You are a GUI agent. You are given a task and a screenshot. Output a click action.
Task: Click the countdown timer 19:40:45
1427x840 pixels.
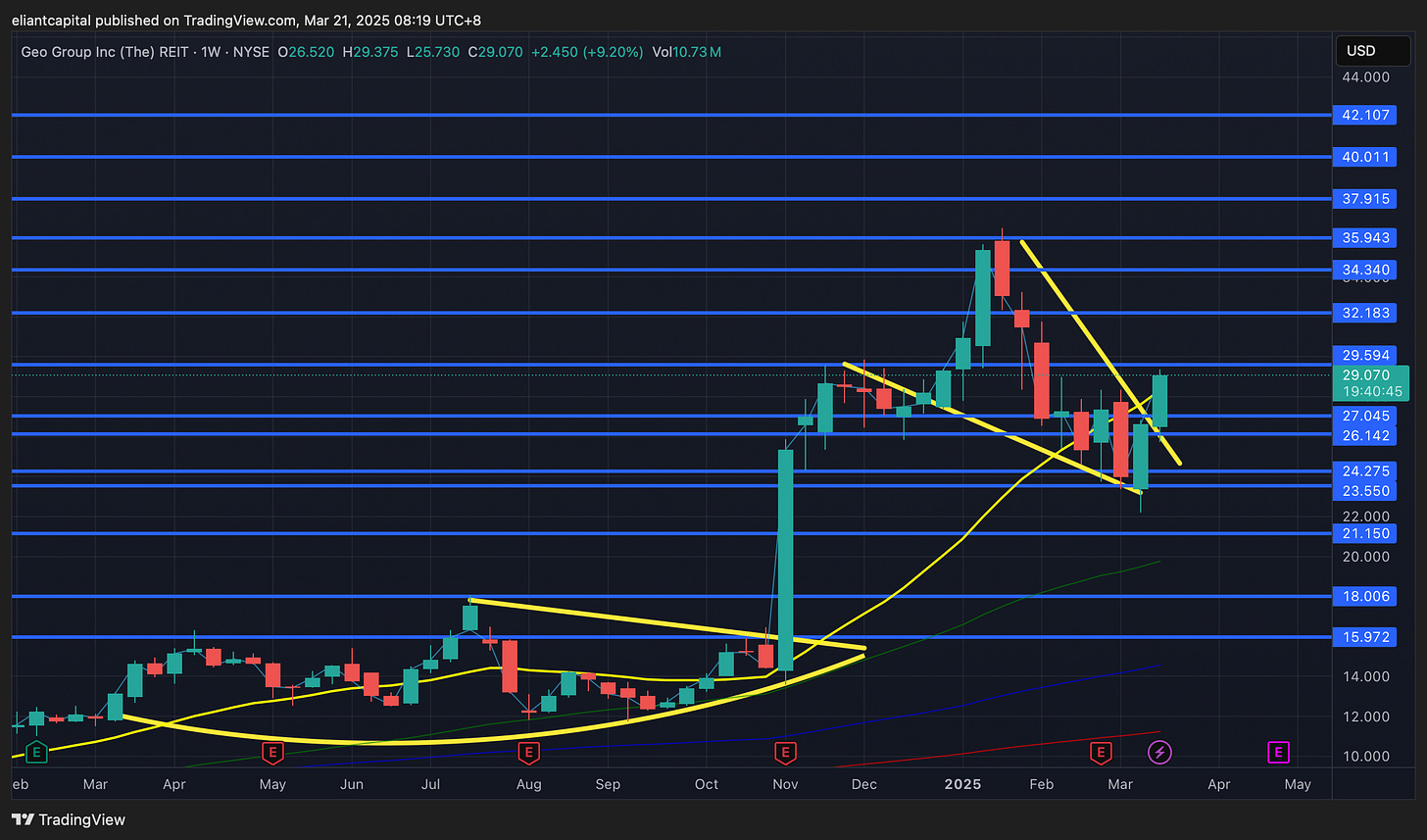coord(1370,391)
